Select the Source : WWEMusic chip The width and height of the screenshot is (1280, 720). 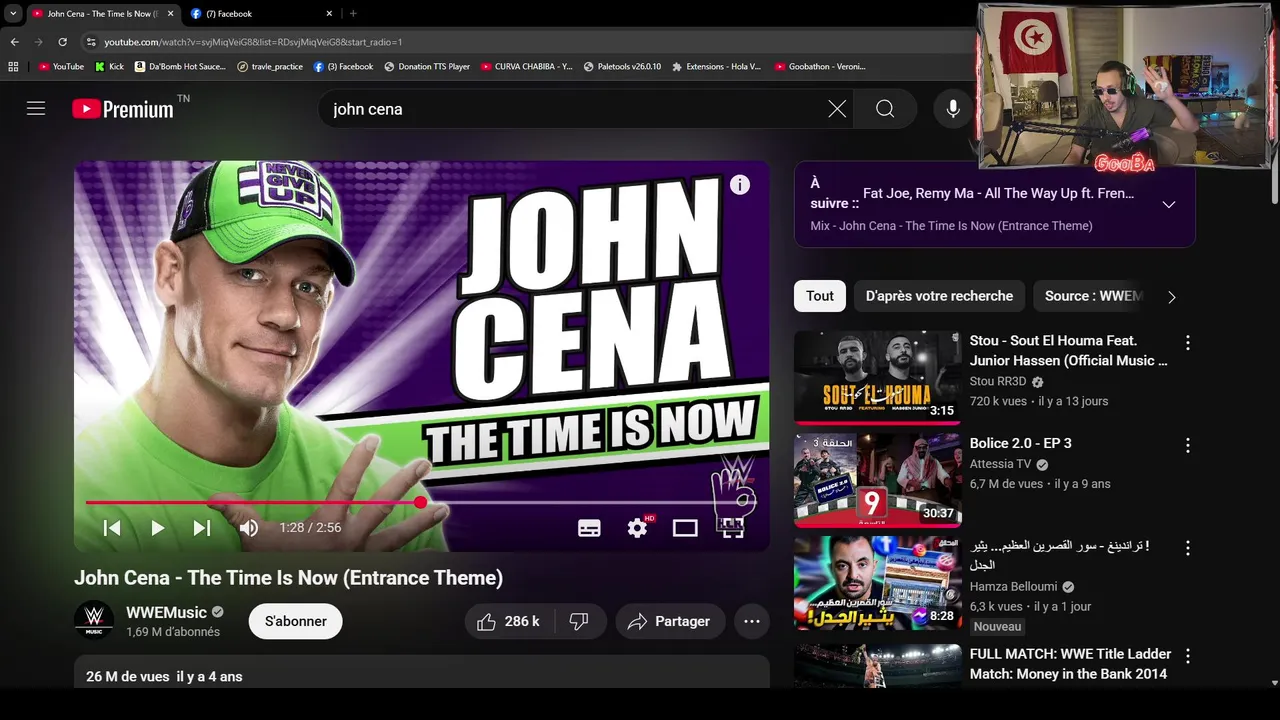(x=1092, y=296)
